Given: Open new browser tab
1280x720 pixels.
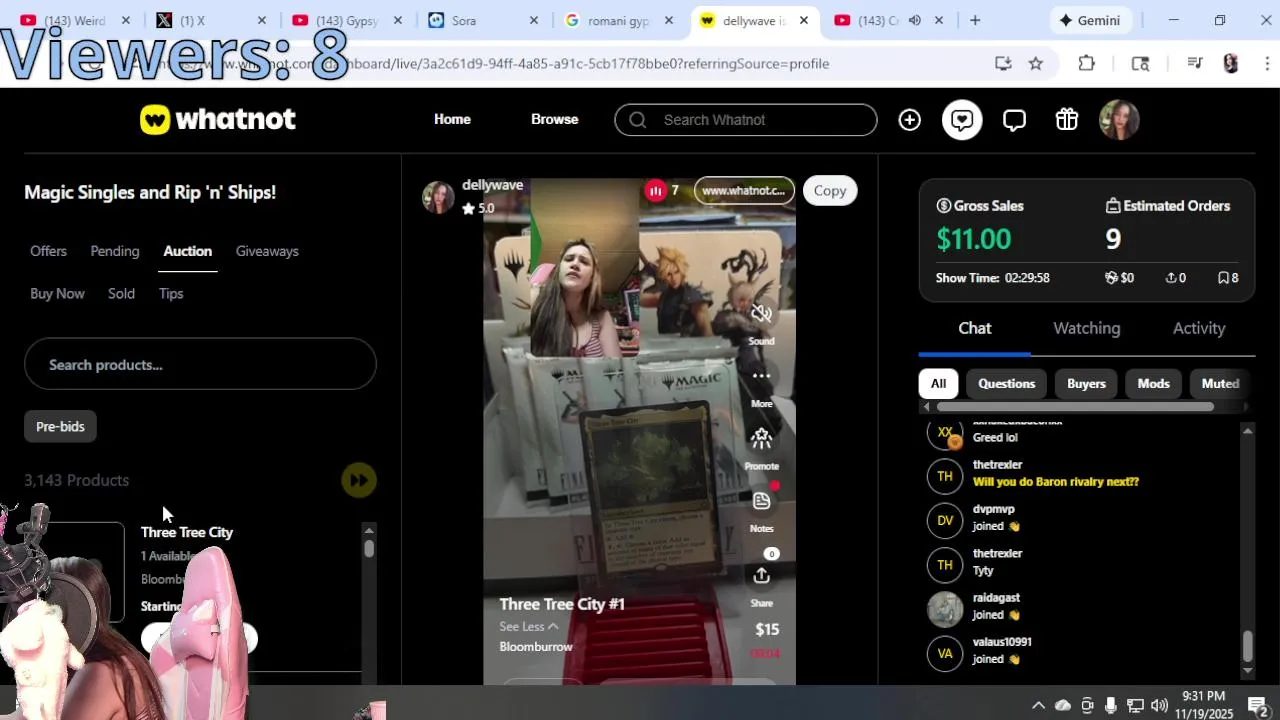Looking at the screenshot, I should click(975, 20).
